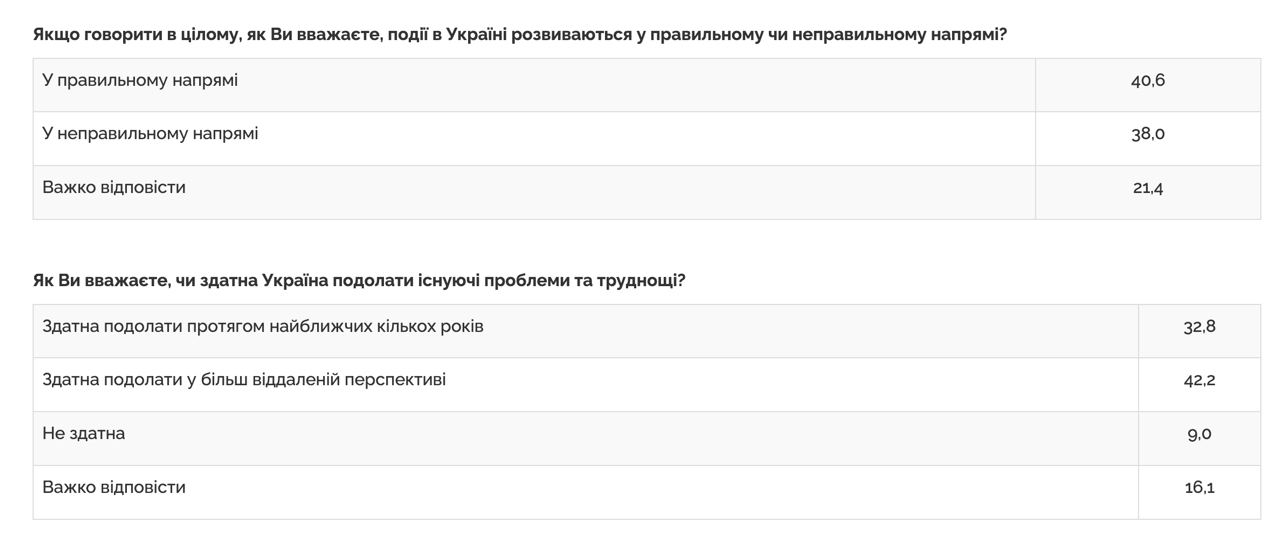Select the 'Не здатна' row label

pos(84,434)
